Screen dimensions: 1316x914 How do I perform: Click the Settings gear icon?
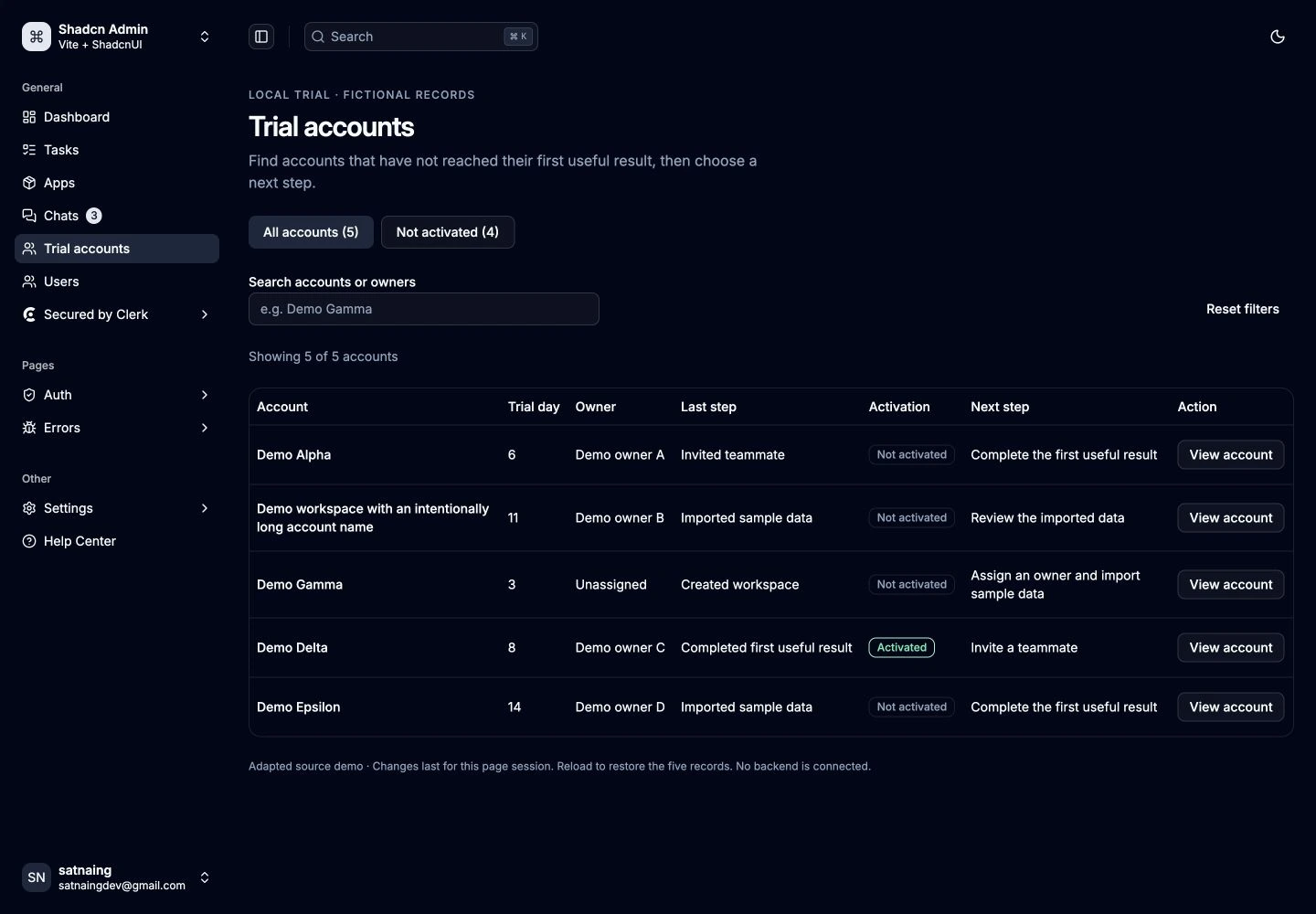[29, 508]
